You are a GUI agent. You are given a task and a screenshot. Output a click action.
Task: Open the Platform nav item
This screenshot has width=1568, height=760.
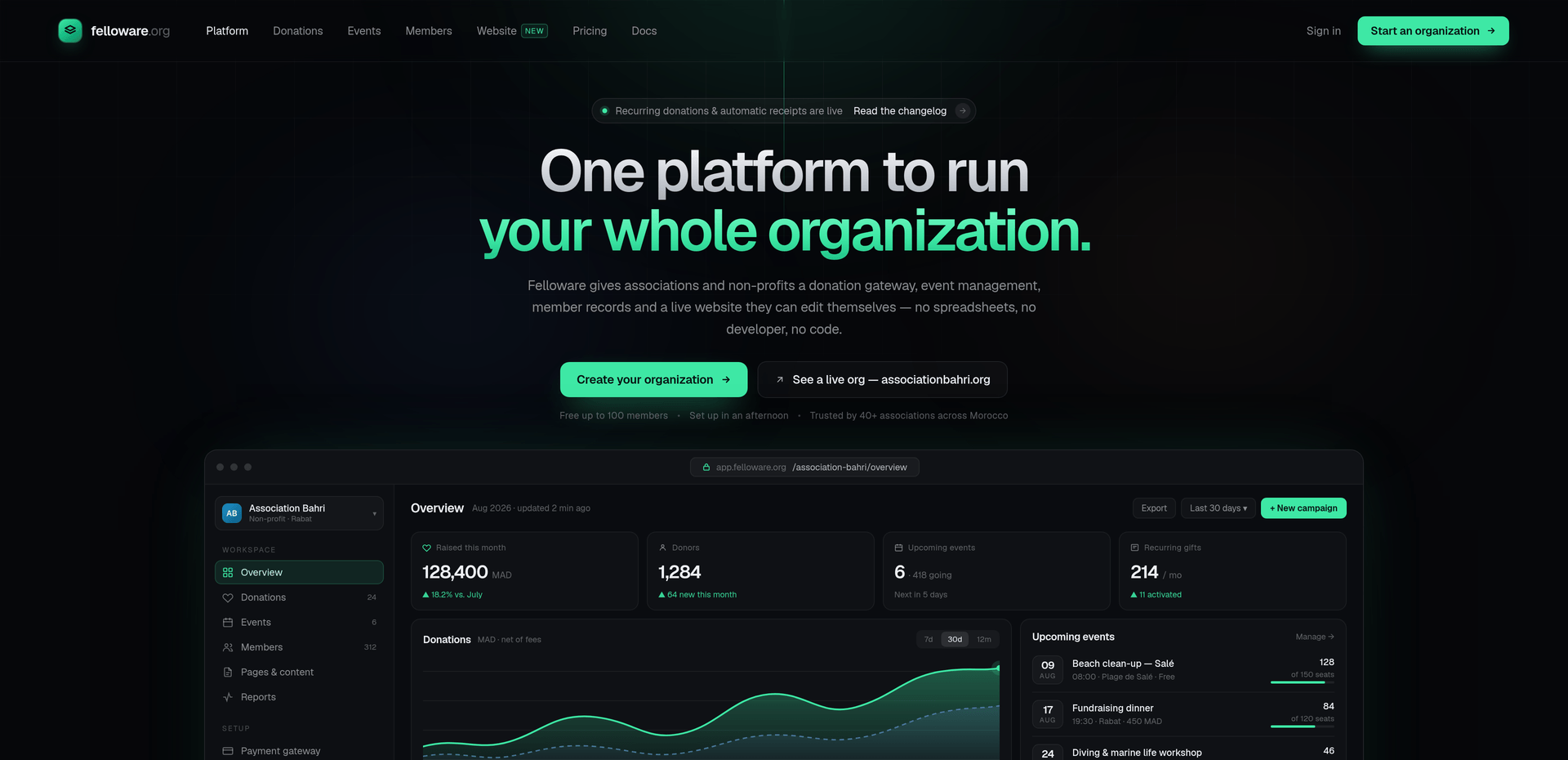point(227,31)
